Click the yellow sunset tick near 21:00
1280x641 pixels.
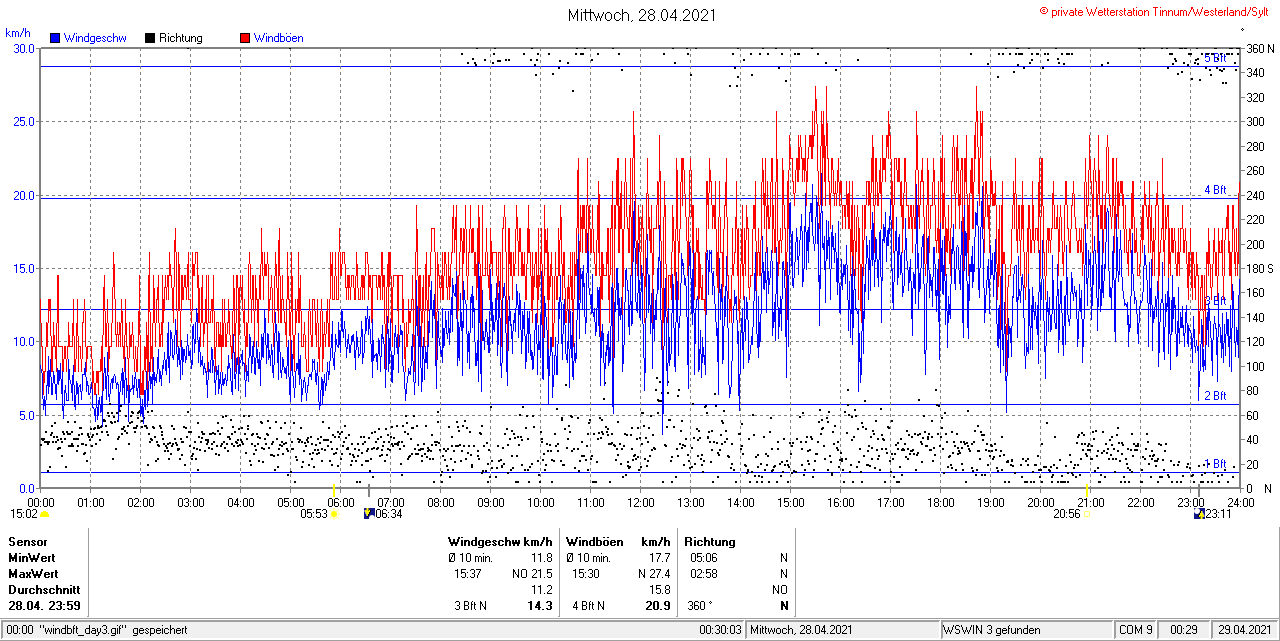[x=1087, y=489]
